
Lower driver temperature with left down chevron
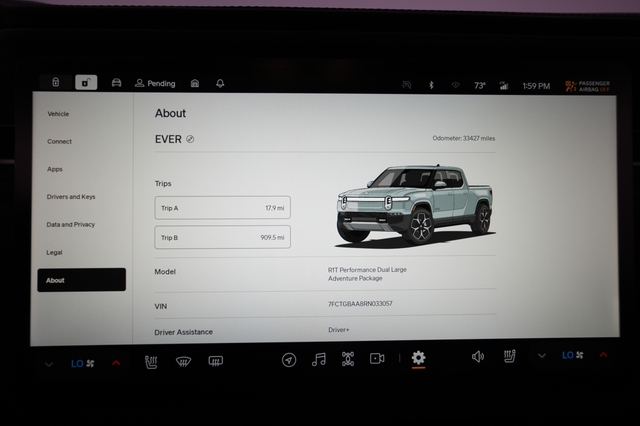coord(49,364)
